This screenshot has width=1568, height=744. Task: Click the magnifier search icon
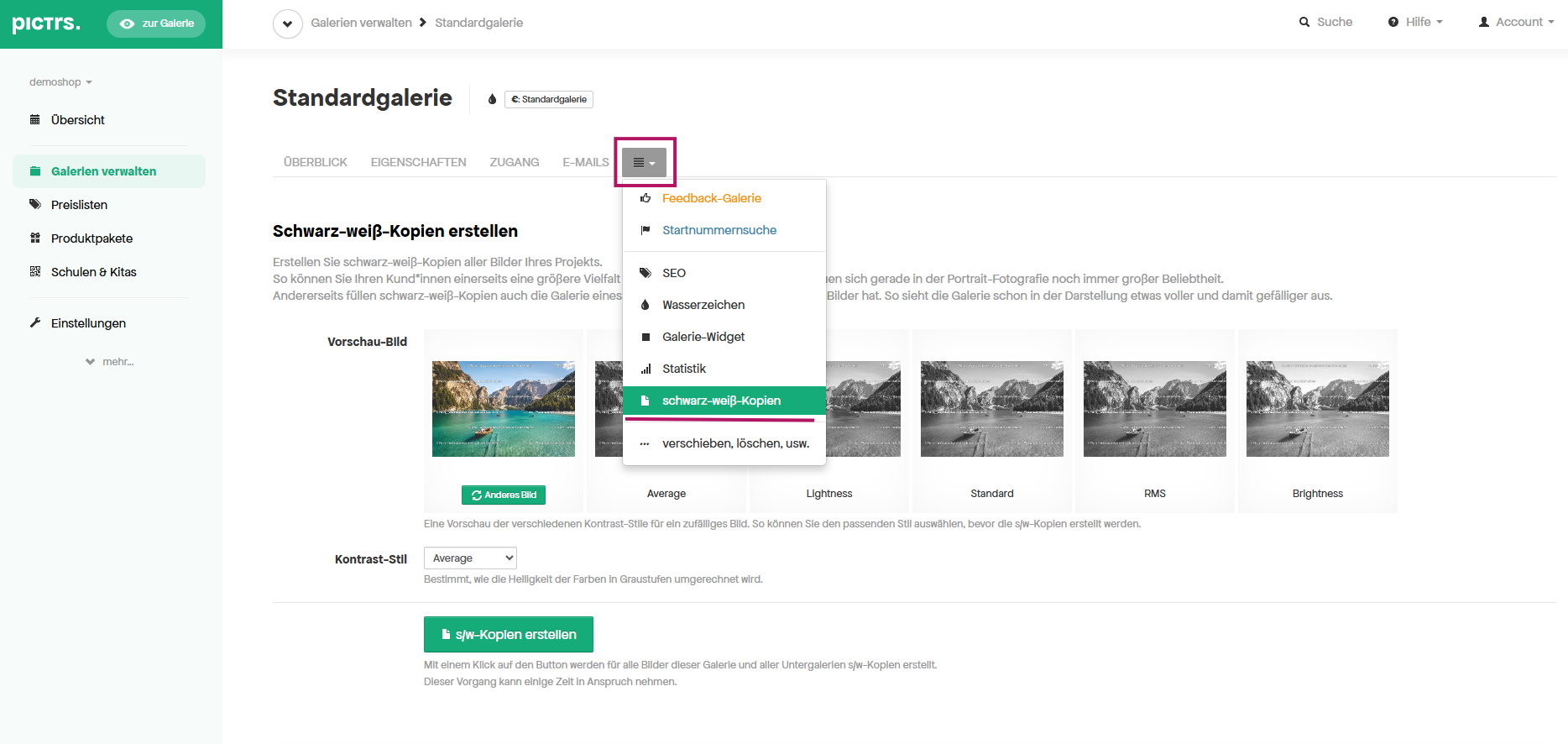click(1304, 22)
